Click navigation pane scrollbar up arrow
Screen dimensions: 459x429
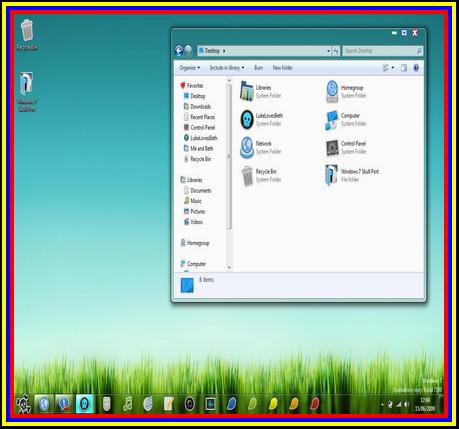point(229,80)
